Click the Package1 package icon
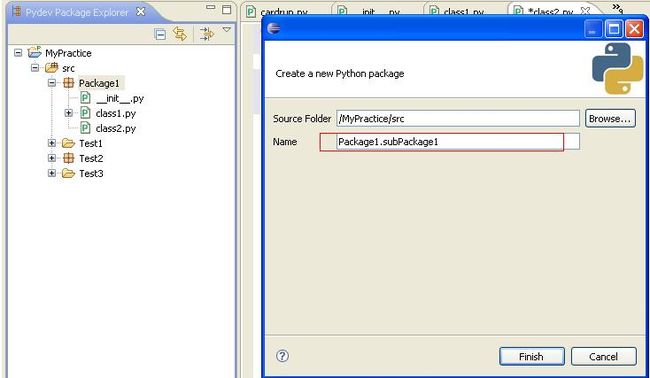Screen dimensions: 650x378 pos(68,83)
